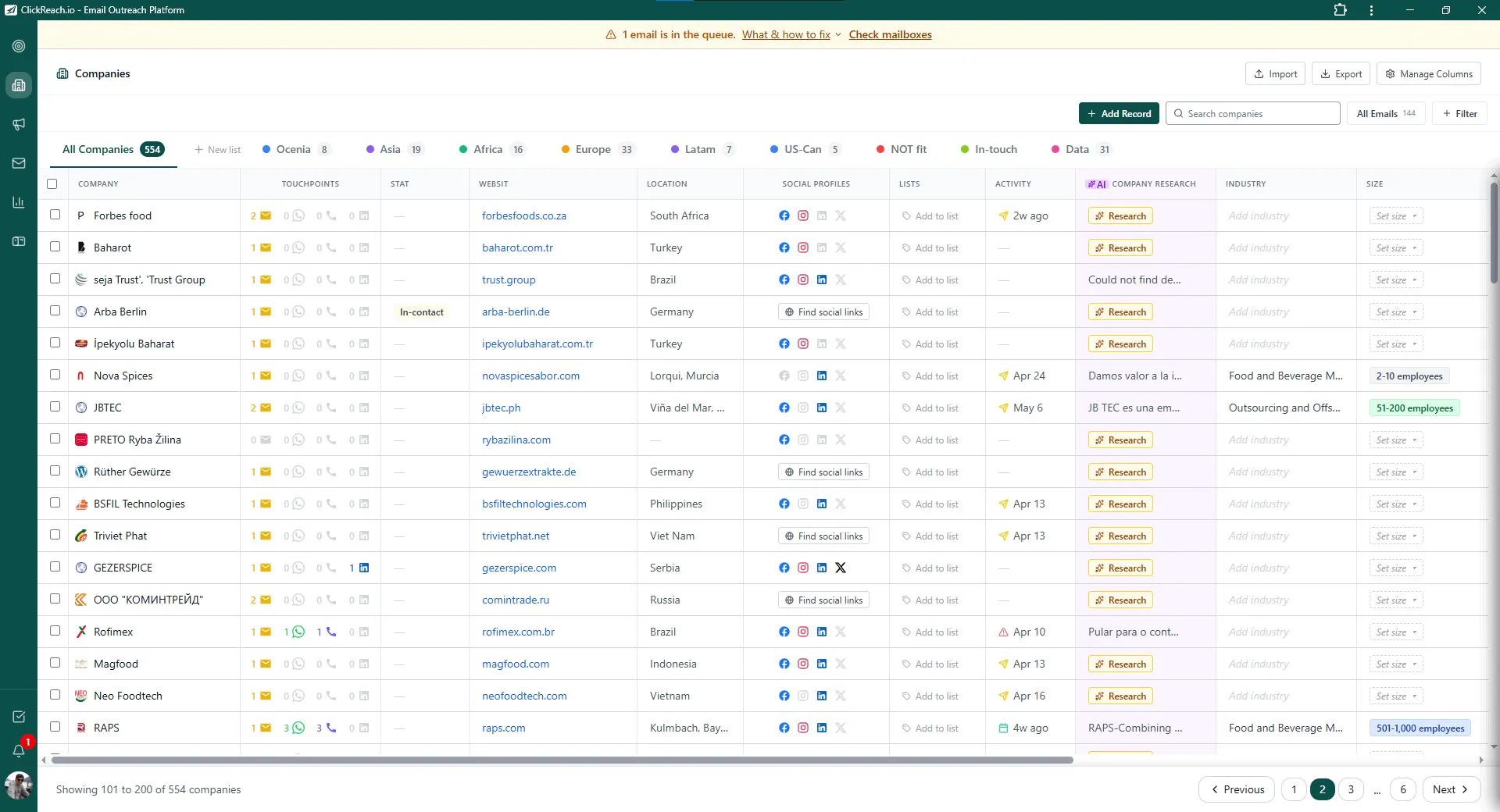Click Facebook icon for Forbes food
Viewport: 1500px width, 812px height.
click(x=784, y=215)
